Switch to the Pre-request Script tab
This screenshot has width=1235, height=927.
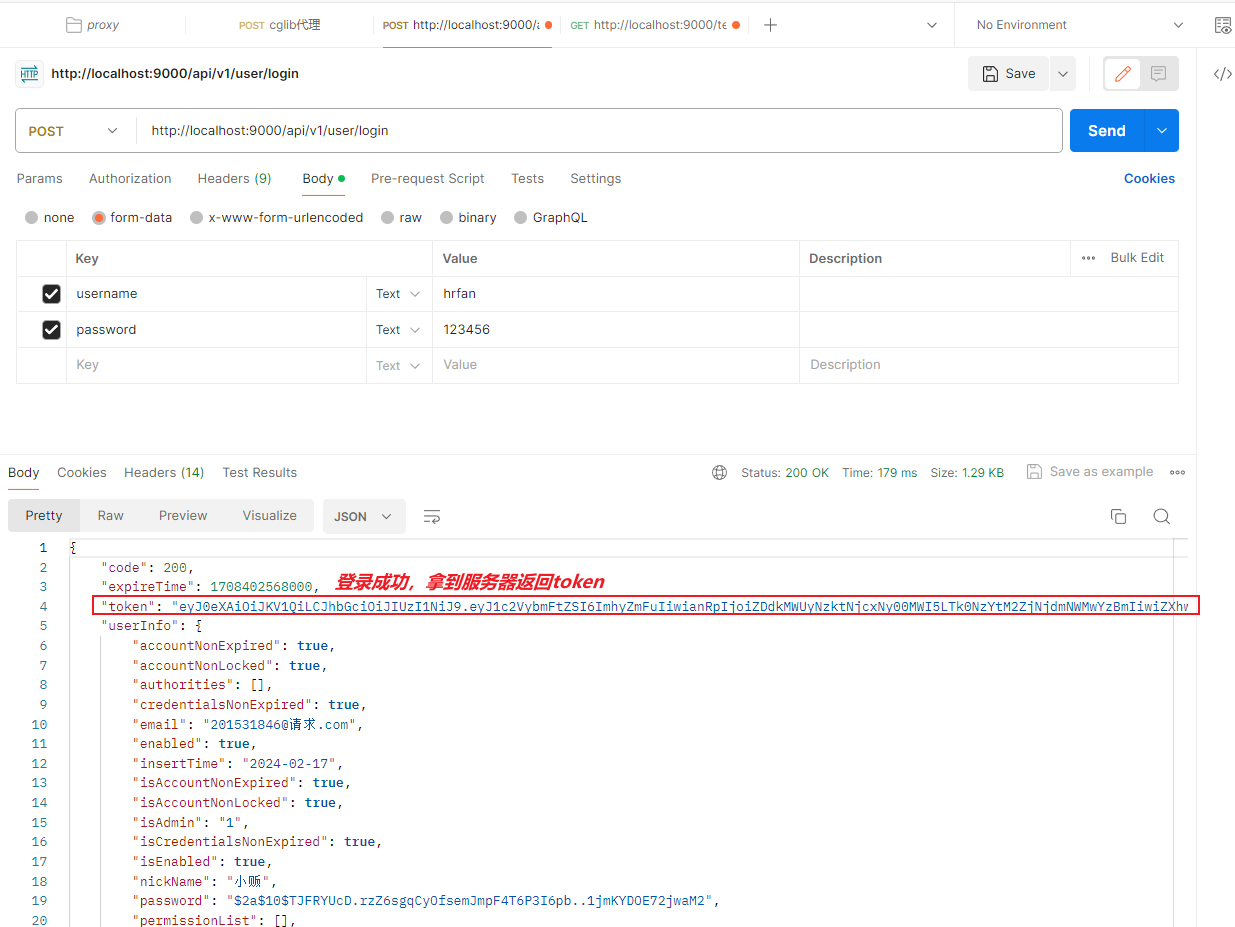(427, 178)
